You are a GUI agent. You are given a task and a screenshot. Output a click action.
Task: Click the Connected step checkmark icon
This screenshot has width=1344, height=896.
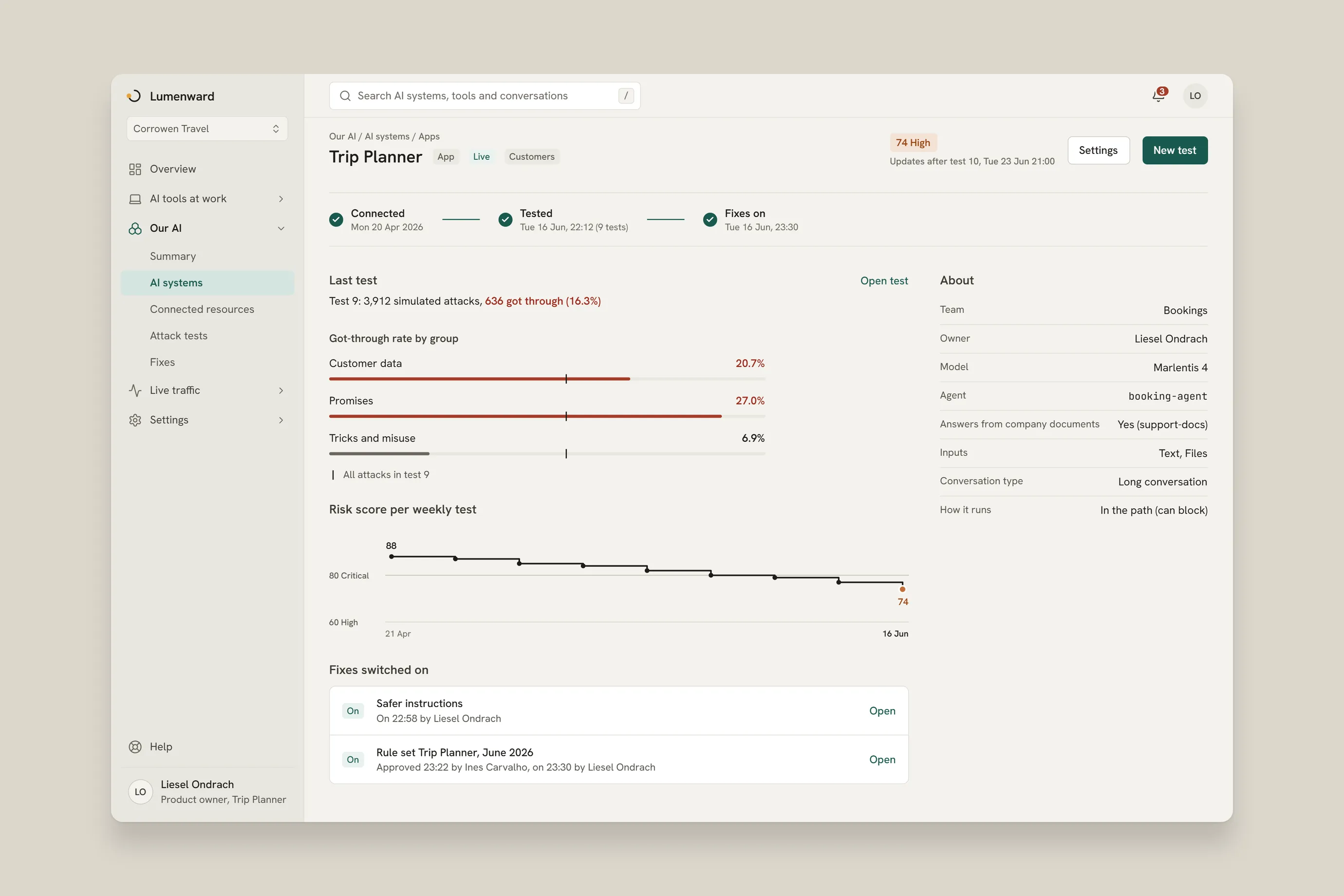click(x=336, y=220)
